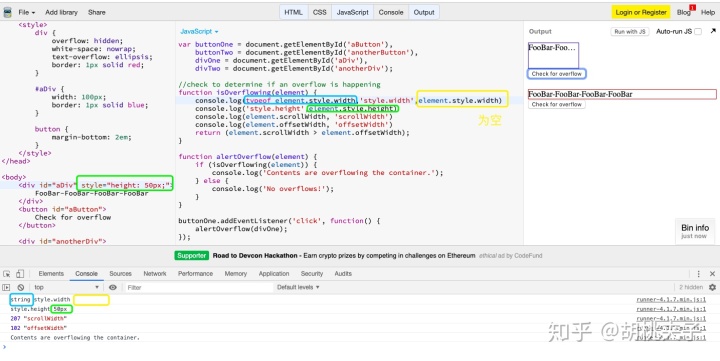Click the Login or Register button
The image size is (720, 361).
click(x=641, y=12)
